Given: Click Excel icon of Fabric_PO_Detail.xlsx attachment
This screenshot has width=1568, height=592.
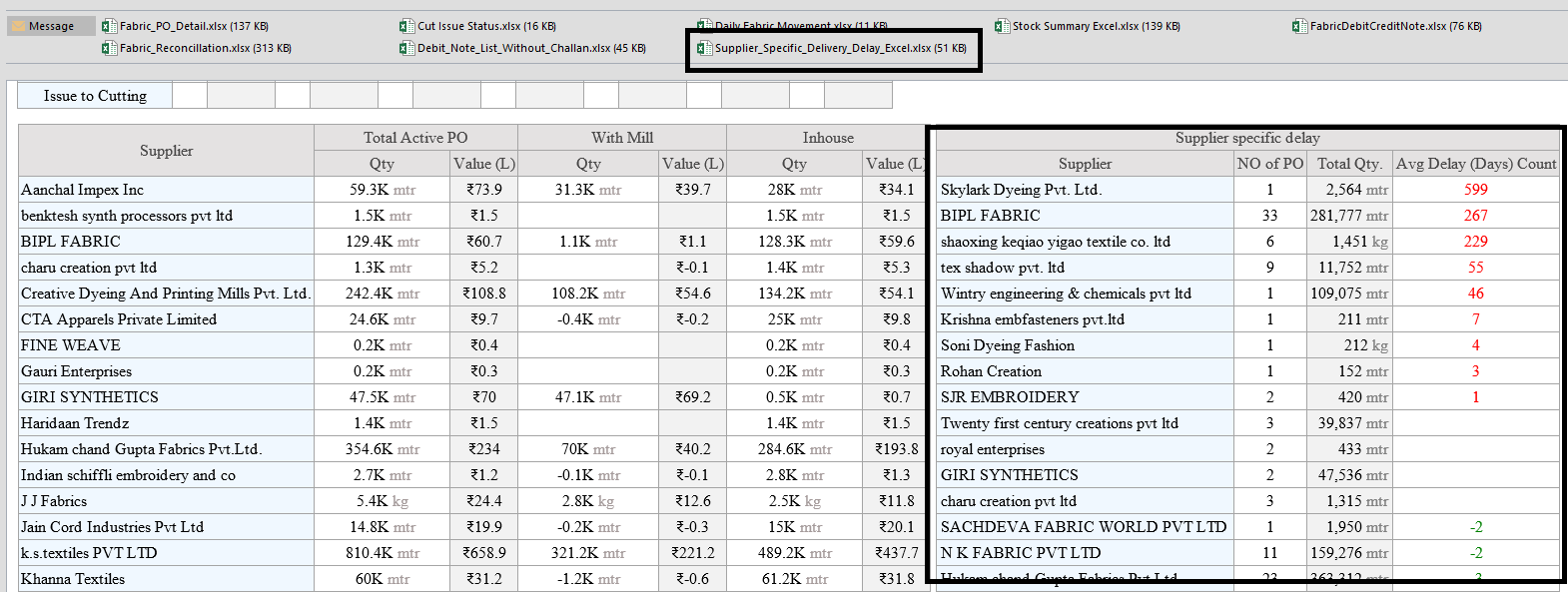Looking at the screenshot, I should [x=110, y=26].
